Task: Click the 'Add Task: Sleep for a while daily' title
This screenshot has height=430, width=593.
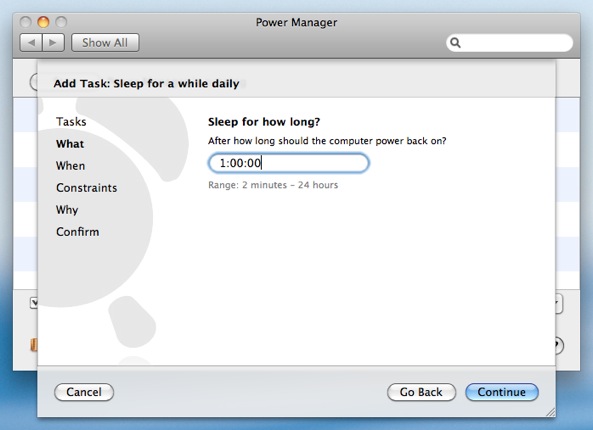Action: click(146, 84)
